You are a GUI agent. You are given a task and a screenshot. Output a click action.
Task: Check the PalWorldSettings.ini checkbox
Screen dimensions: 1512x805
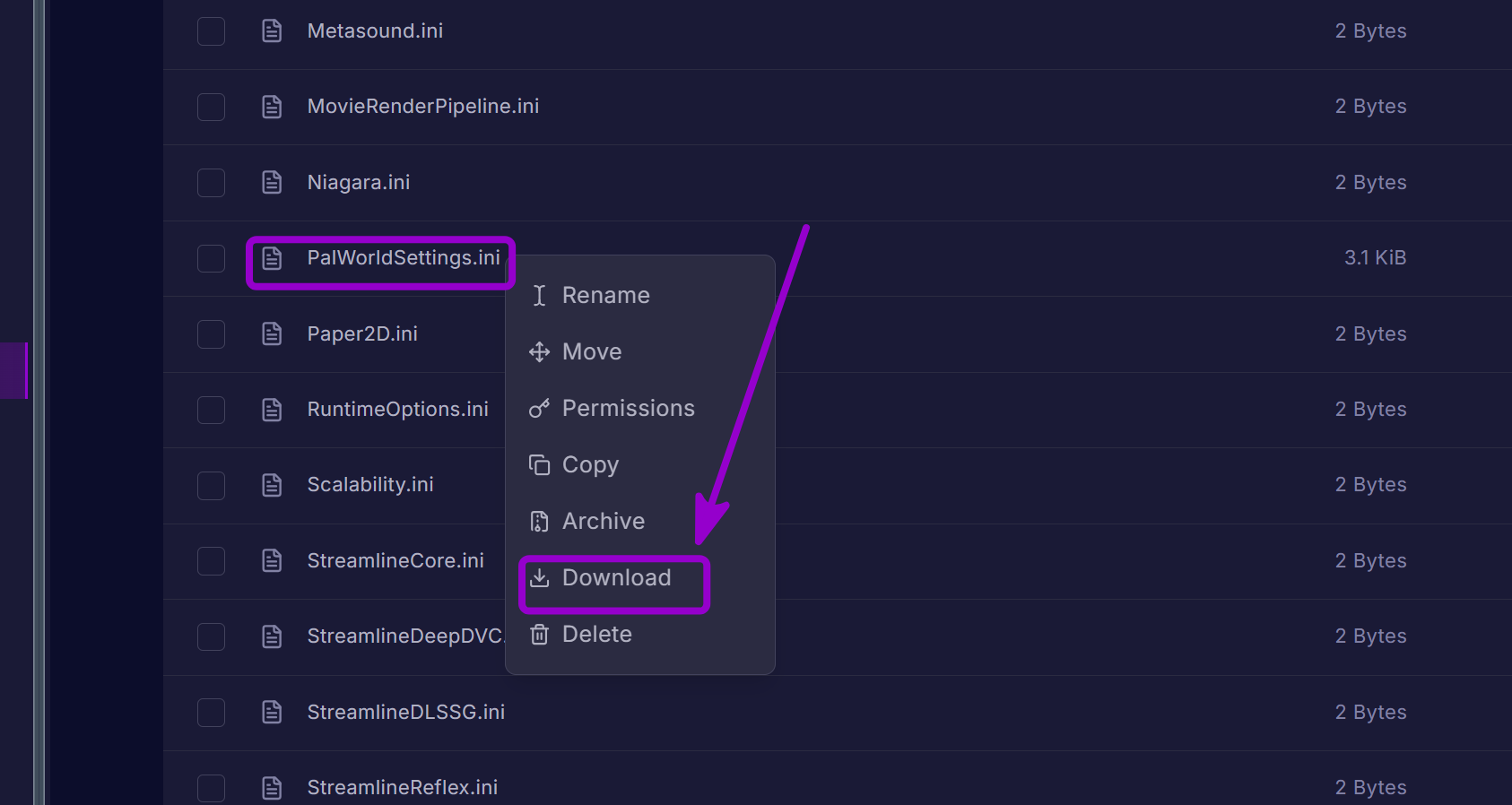click(211, 258)
